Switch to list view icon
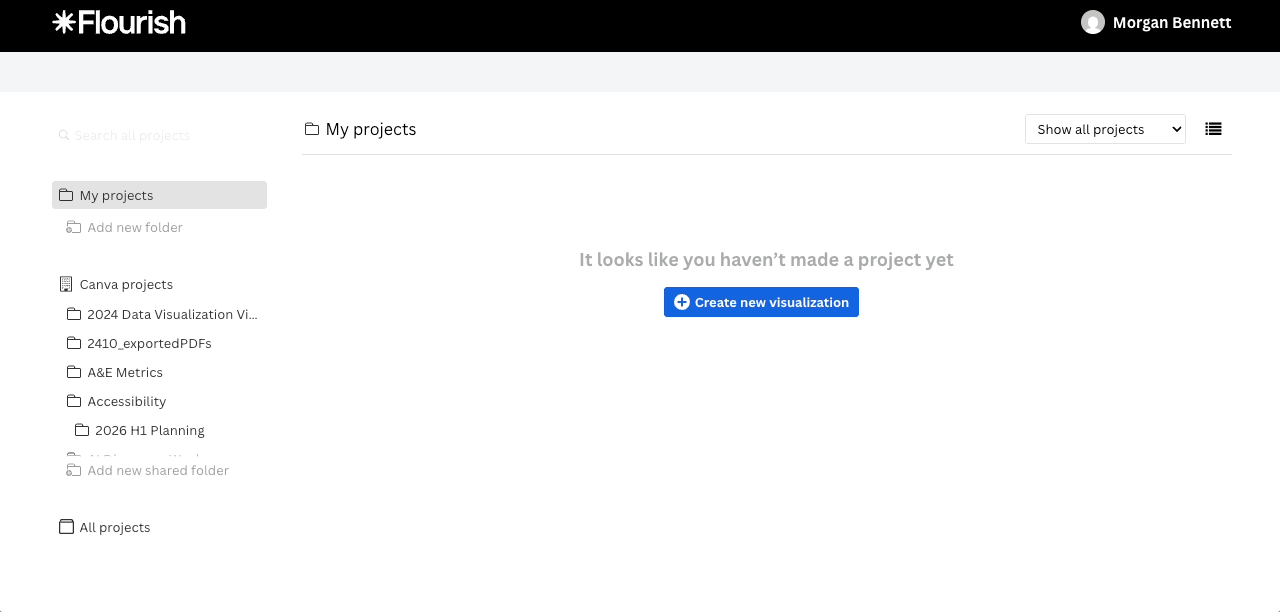The height and width of the screenshot is (612, 1280). click(1213, 129)
